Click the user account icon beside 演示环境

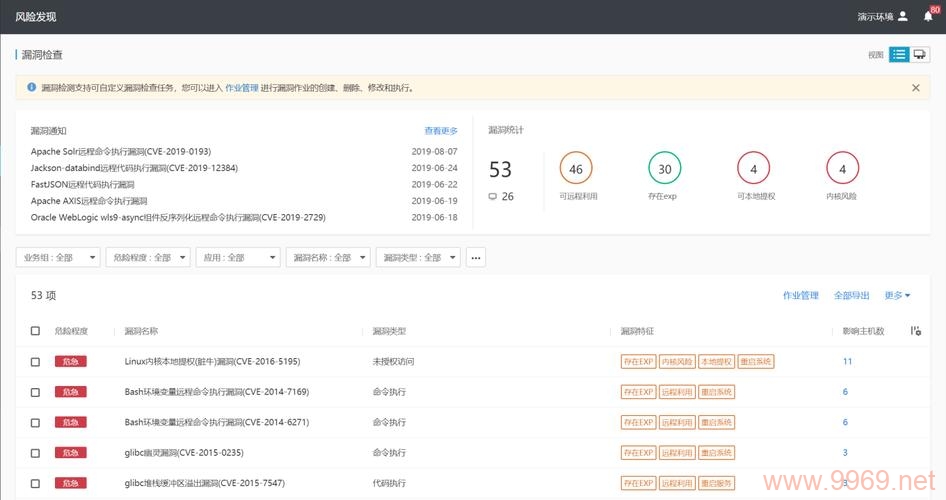click(x=903, y=16)
